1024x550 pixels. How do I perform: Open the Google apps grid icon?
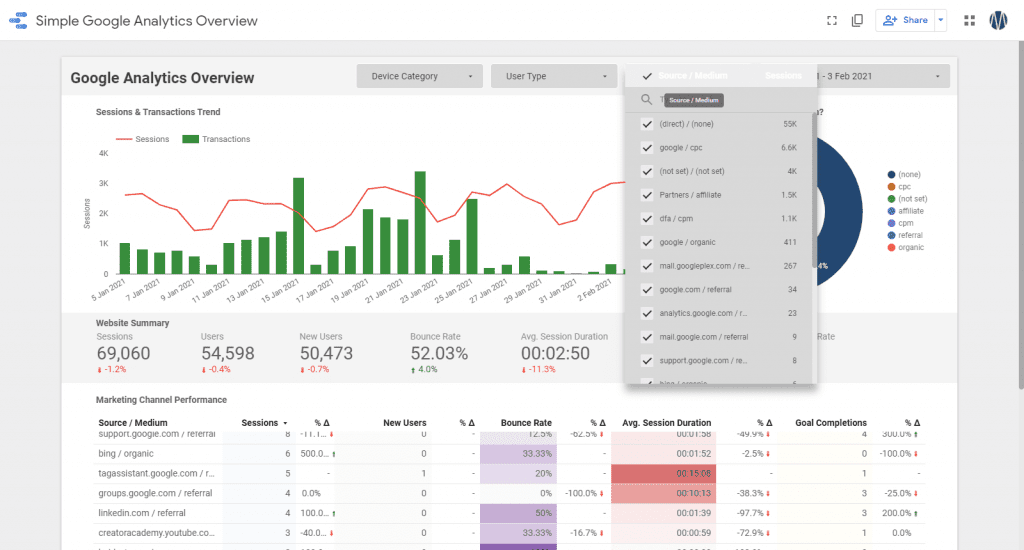point(969,21)
